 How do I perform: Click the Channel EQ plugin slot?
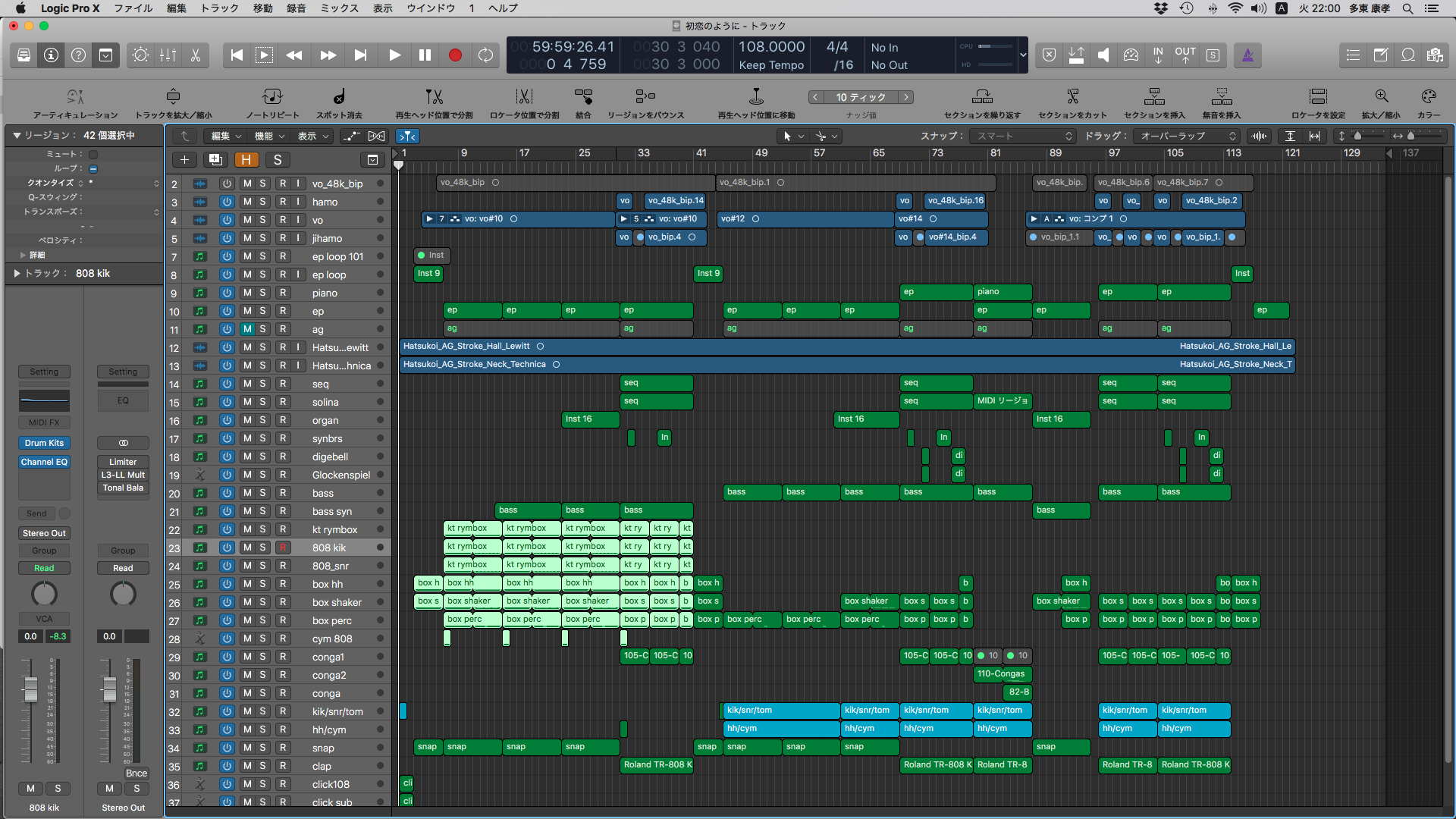(x=44, y=462)
